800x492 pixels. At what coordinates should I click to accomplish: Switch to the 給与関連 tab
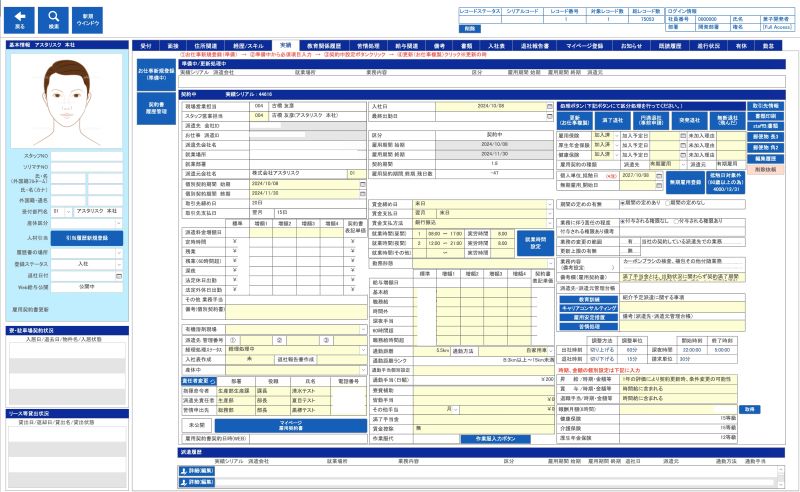(x=406, y=46)
